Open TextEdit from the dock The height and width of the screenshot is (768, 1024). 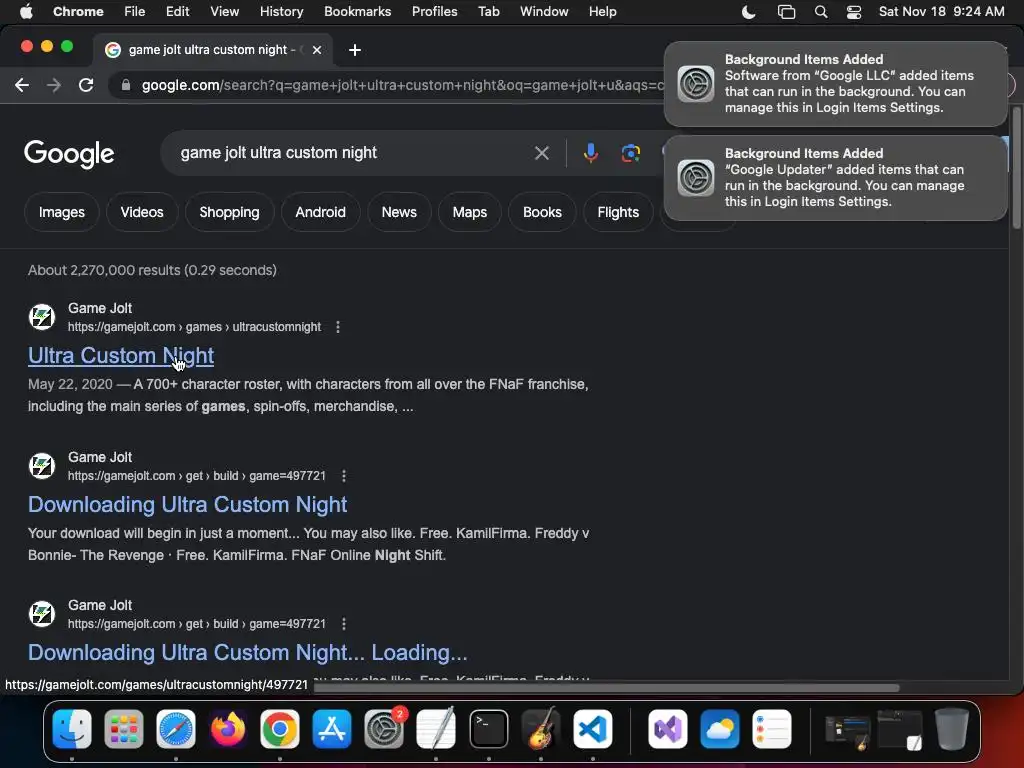tap(436, 729)
